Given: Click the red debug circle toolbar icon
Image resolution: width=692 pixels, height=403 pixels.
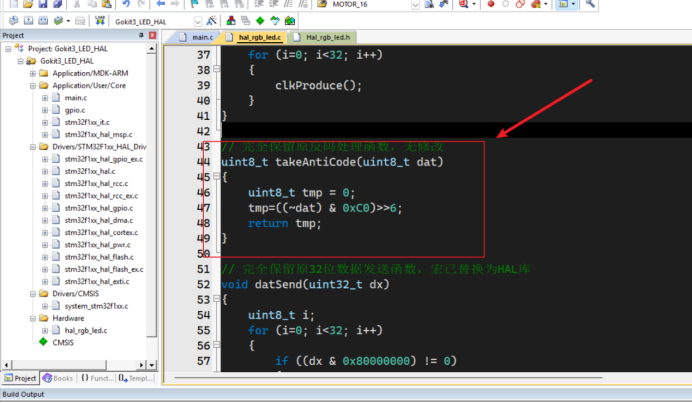Looking at the screenshot, I should click(490, 4).
